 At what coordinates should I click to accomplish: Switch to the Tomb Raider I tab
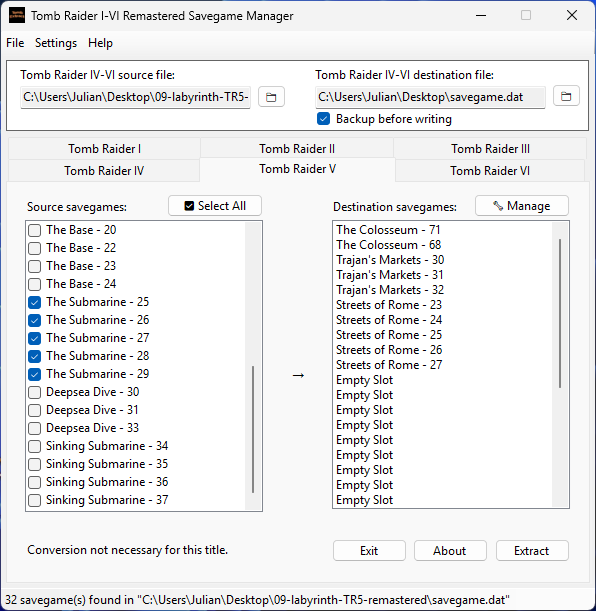click(x=104, y=148)
